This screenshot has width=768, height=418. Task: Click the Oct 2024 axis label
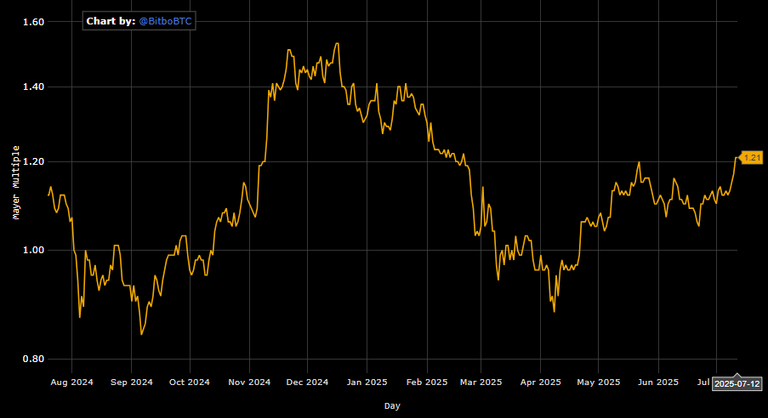189,382
